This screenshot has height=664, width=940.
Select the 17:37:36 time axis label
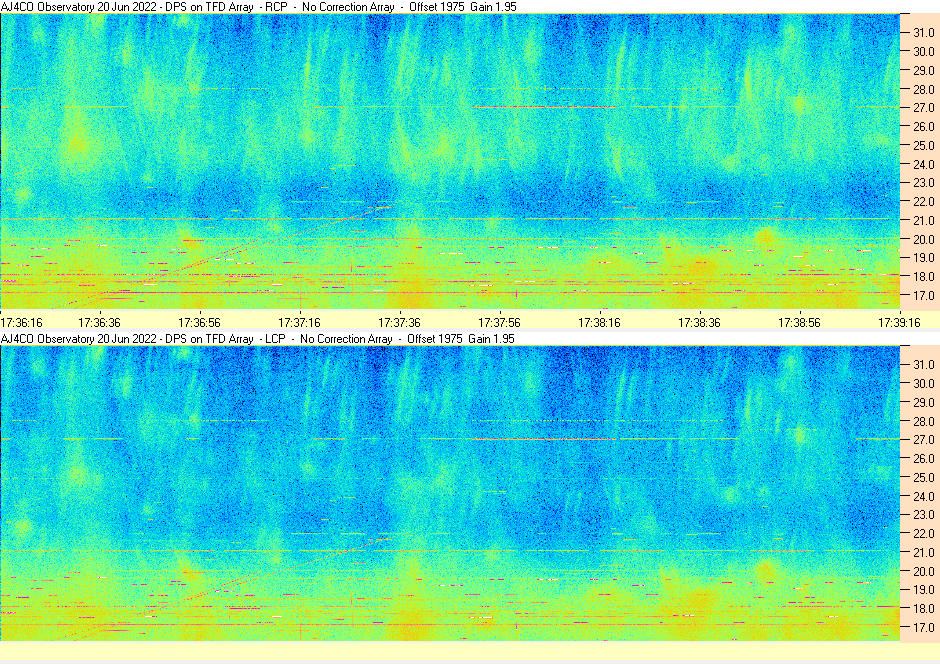tap(399, 322)
